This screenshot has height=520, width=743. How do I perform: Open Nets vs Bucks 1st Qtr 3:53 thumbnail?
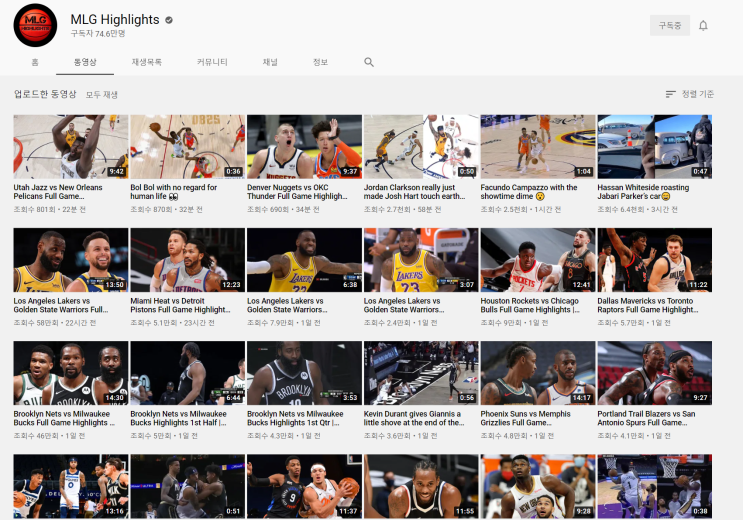304,373
